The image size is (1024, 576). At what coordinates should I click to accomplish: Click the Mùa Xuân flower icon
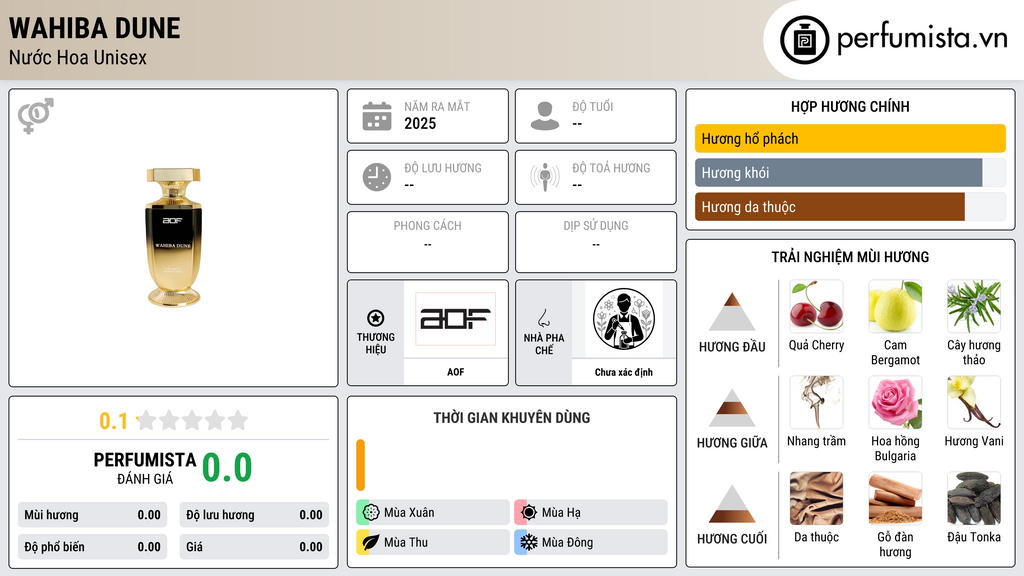pos(371,512)
